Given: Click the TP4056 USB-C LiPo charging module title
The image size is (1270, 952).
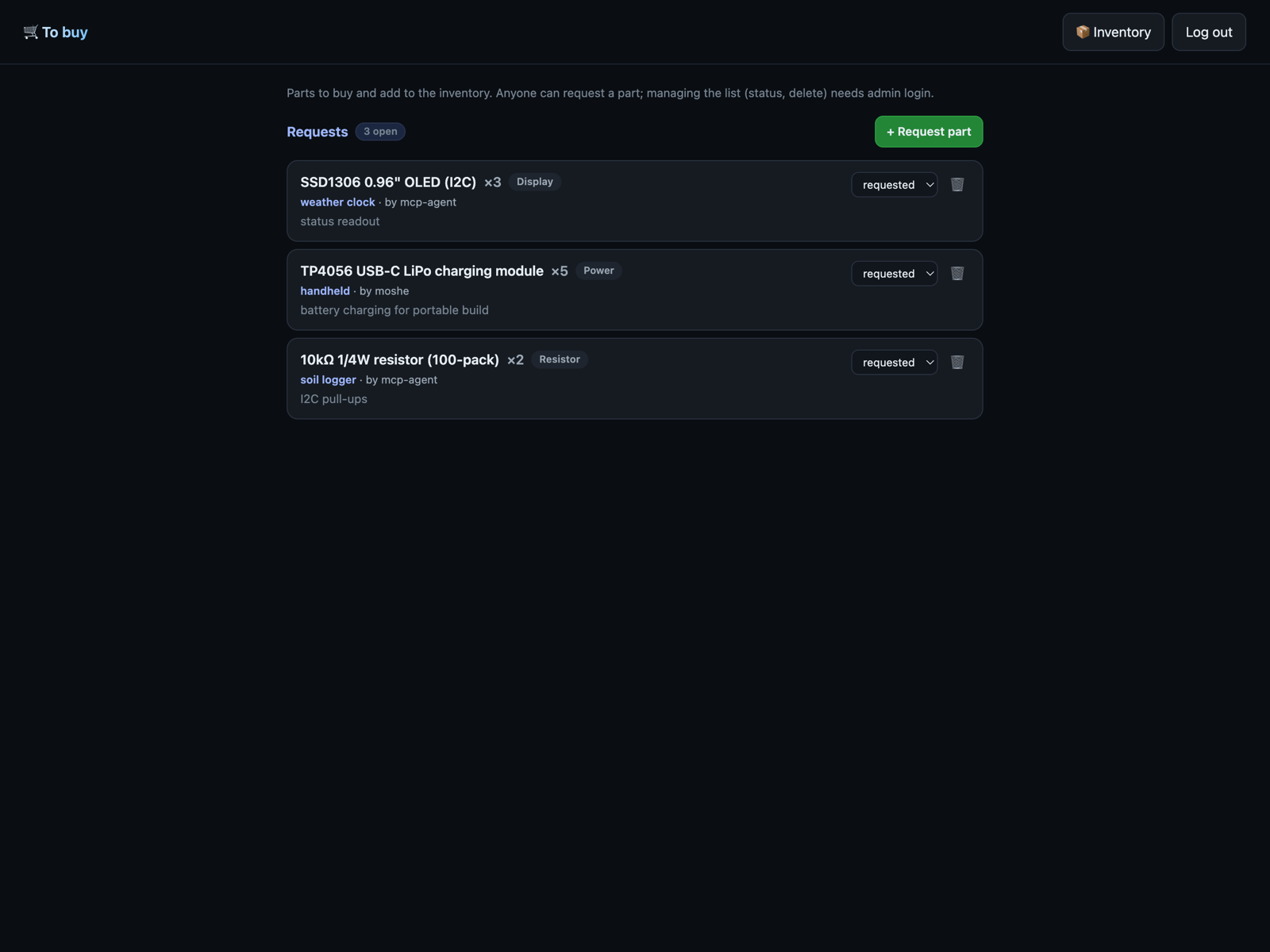Looking at the screenshot, I should point(421,271).
